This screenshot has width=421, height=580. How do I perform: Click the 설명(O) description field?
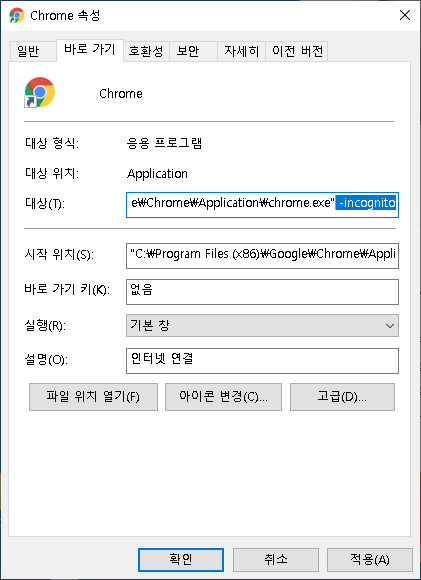[262, 361]
